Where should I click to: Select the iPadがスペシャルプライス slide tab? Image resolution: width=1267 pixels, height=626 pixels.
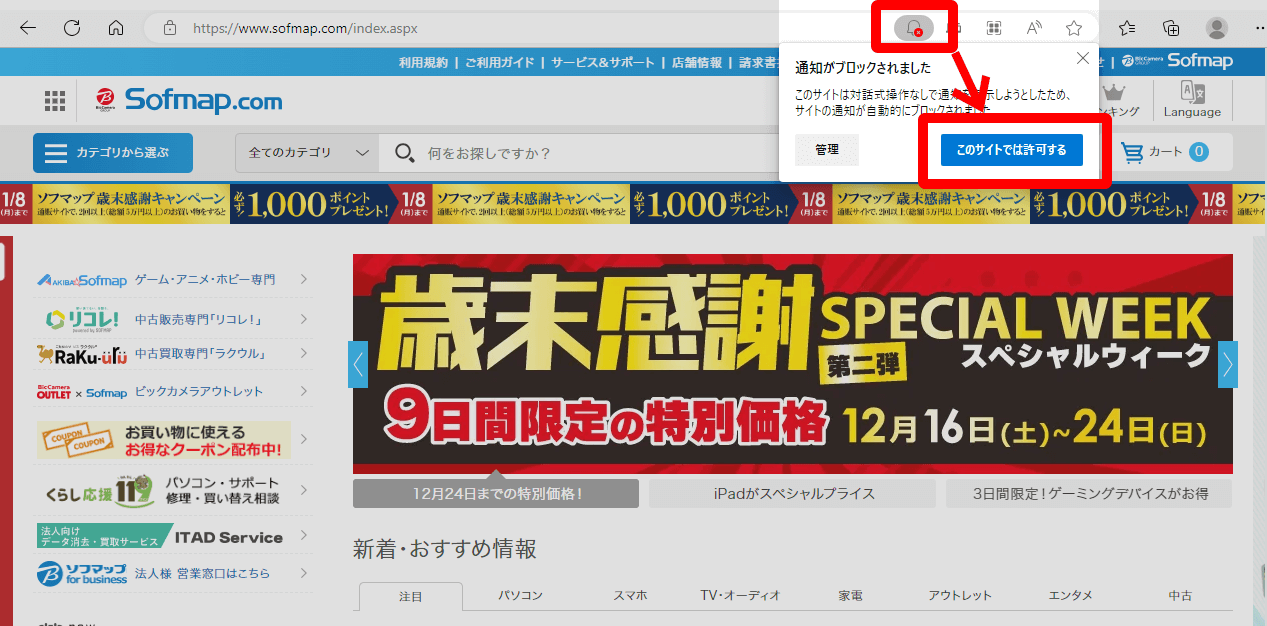point(793,494)
